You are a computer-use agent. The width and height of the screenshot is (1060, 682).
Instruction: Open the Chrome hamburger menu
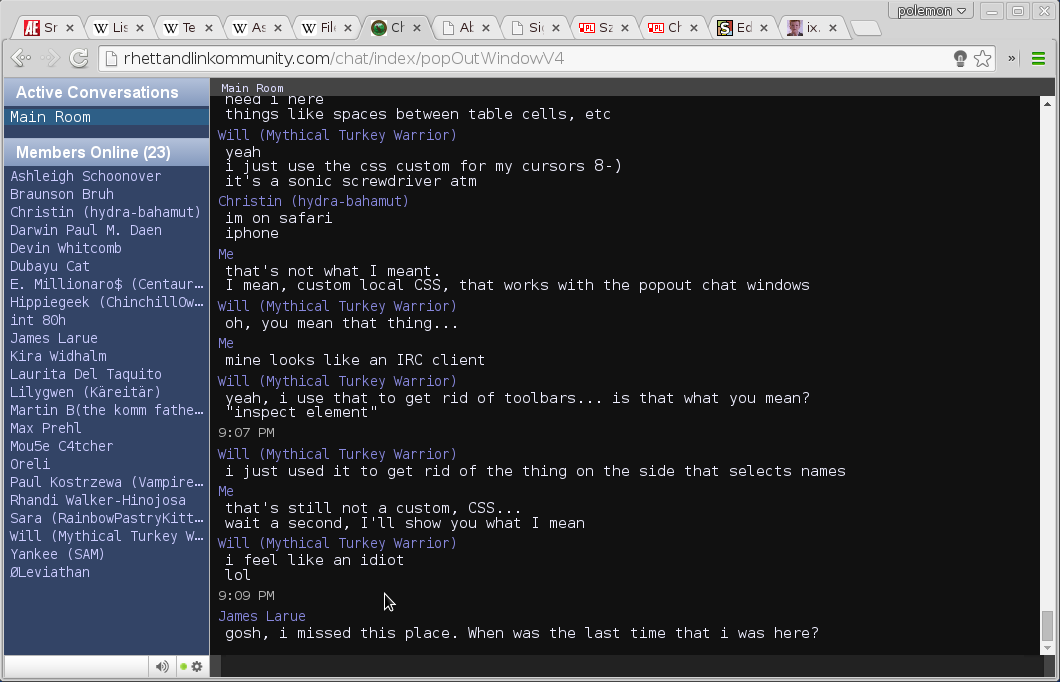[x=1038, y=59]
